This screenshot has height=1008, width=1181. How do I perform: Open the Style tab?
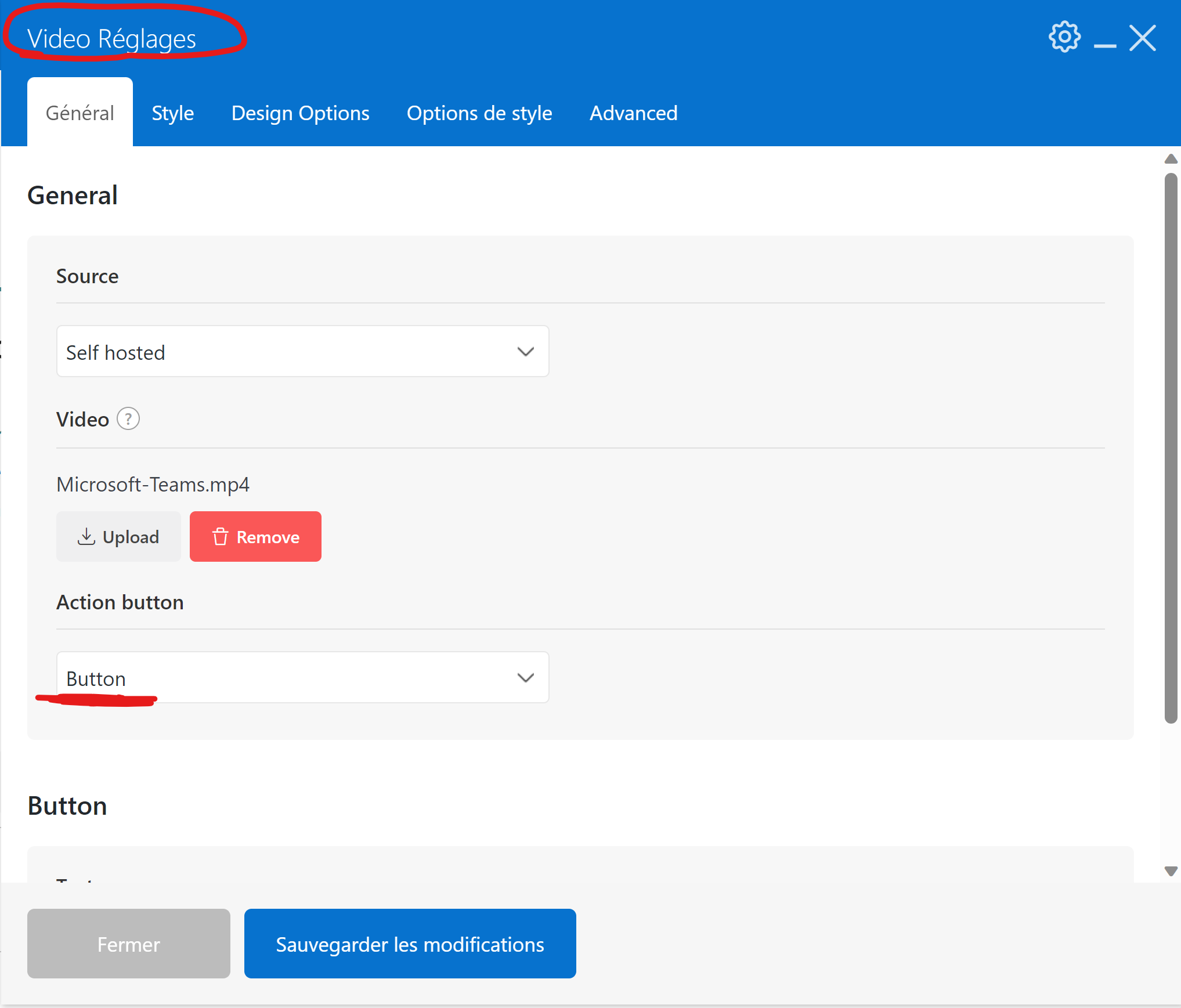click(x=172, y=113)
